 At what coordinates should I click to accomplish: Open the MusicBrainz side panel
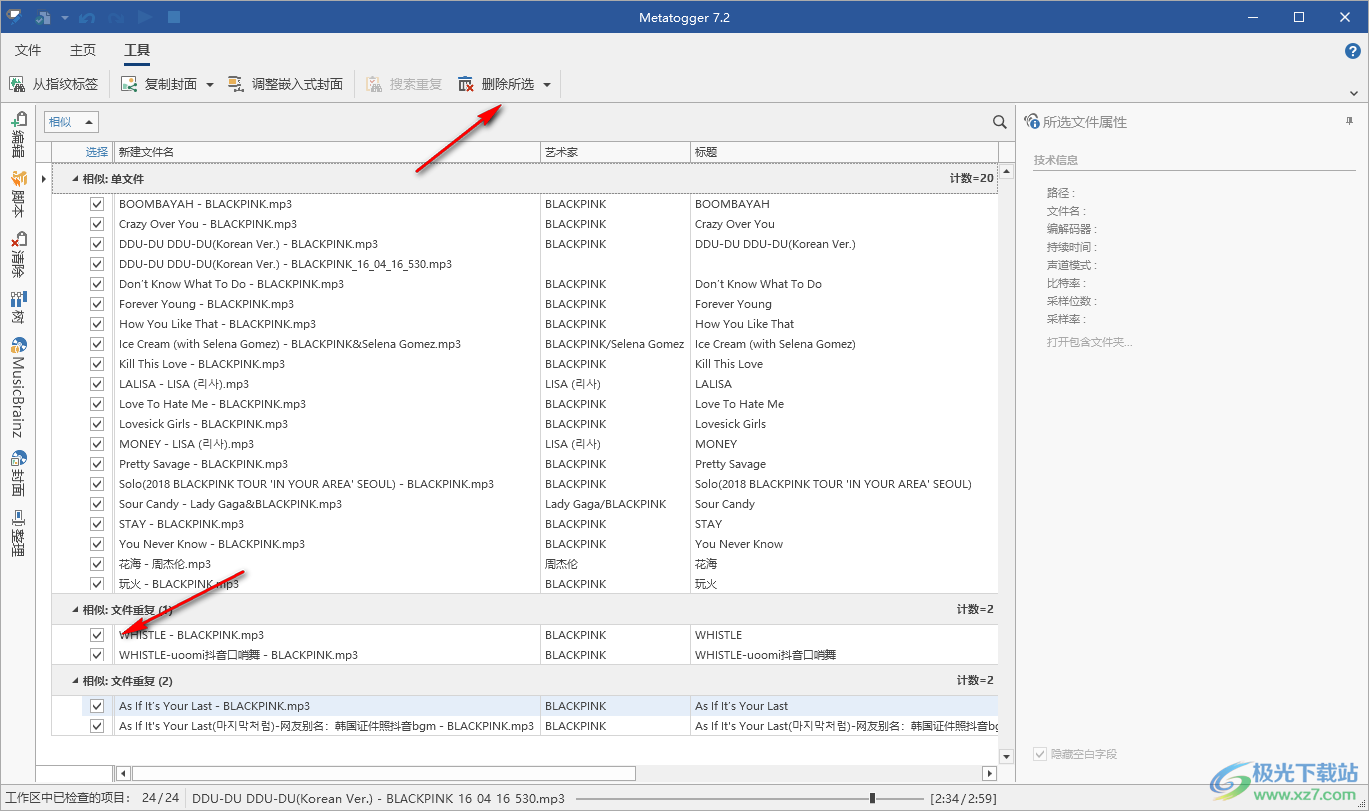18,389
